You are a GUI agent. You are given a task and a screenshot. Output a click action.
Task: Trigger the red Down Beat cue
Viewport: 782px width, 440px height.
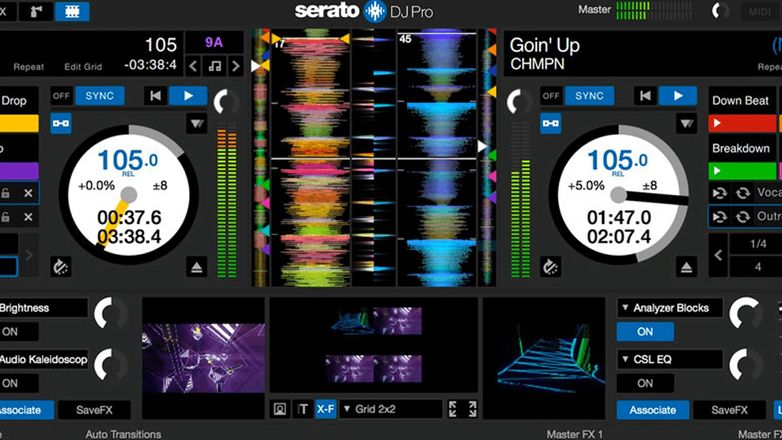tap(742, 123)
